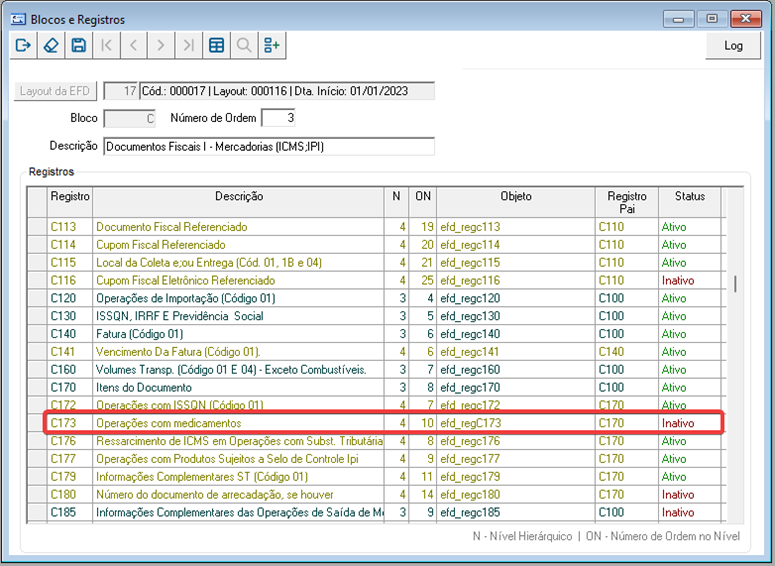
Task: Go to next record arrow
Action: [160, 45]
